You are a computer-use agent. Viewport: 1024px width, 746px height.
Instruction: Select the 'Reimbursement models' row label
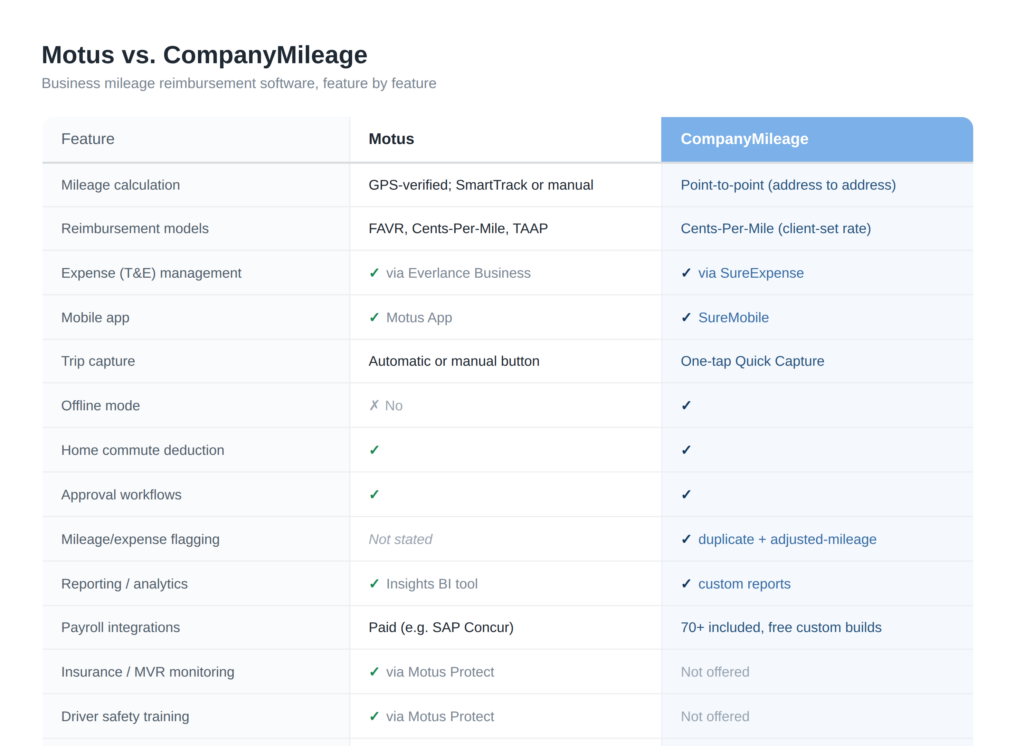coord(135,229)
